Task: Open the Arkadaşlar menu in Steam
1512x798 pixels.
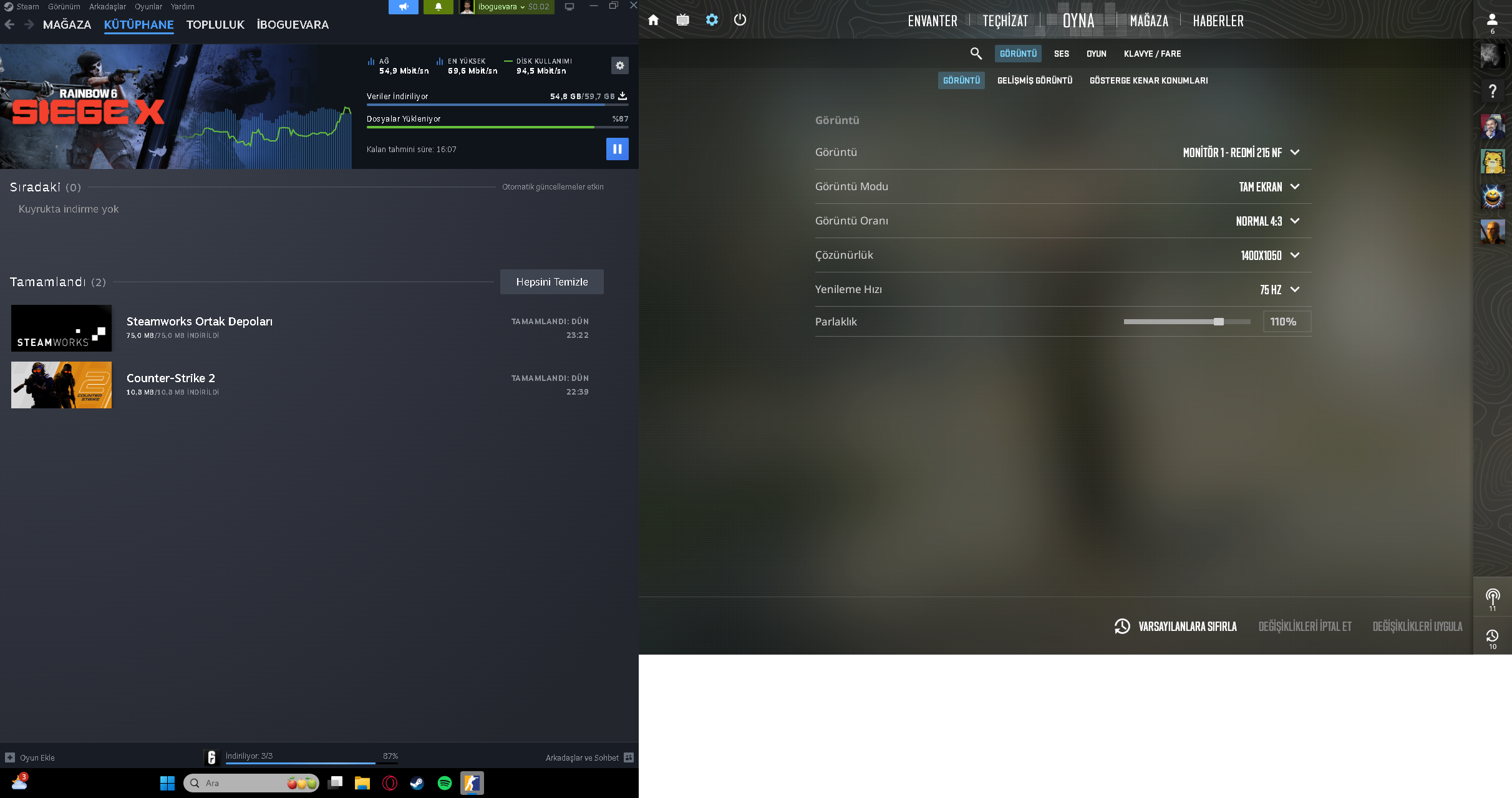Action: click(107, 7)
